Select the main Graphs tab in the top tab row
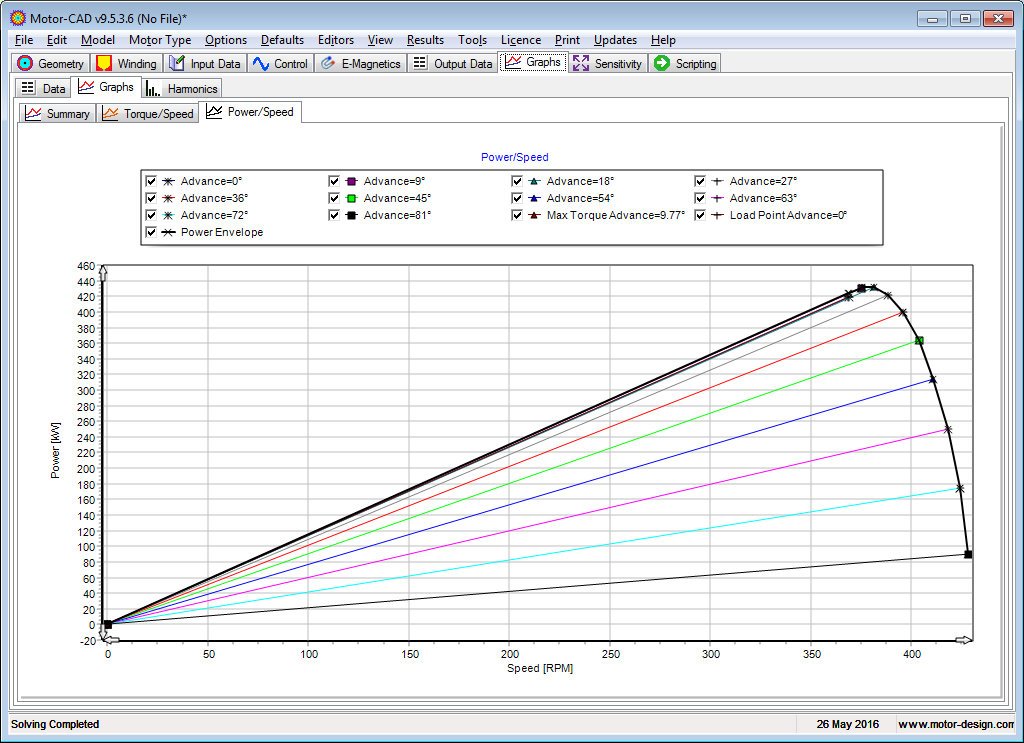 click(x=533, y=62)
